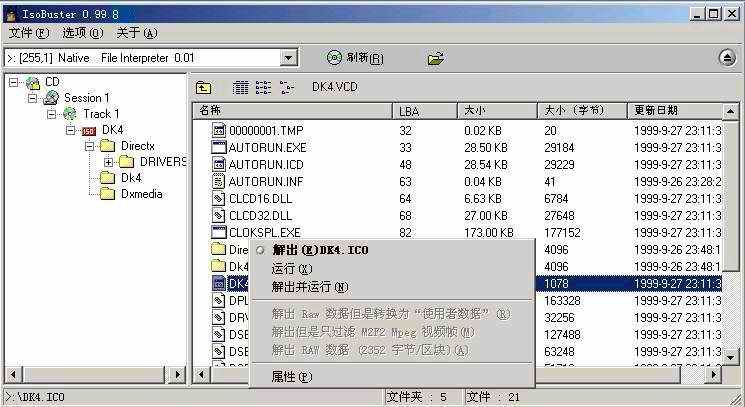This screenshot has height=407, width=745.
Task: Sort by 名称 column header
Action: (293, 111)
